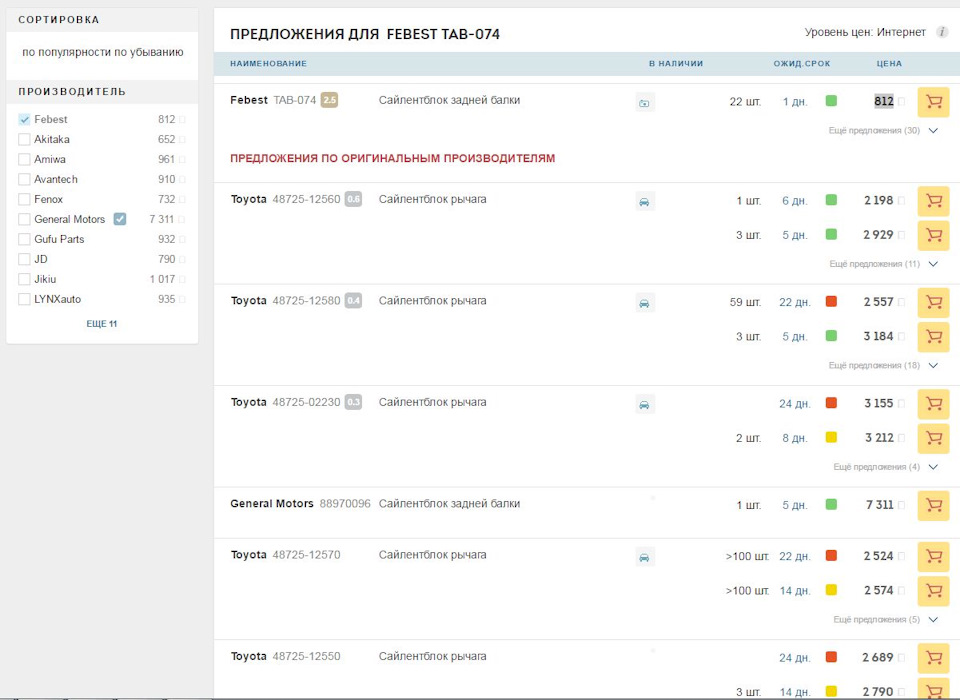Click green status square for Febest offer
The height and width of the screenshot is (700, 960).
831,101
